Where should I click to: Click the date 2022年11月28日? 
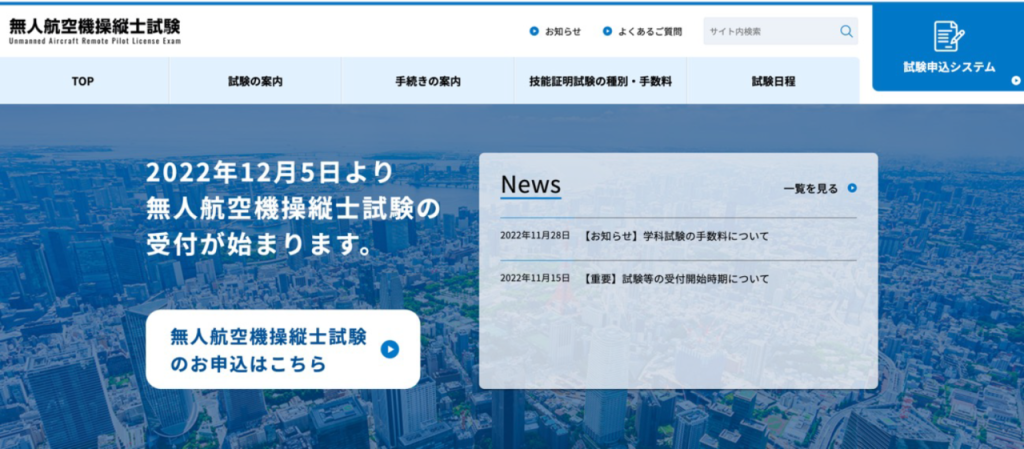coord(535,236)
